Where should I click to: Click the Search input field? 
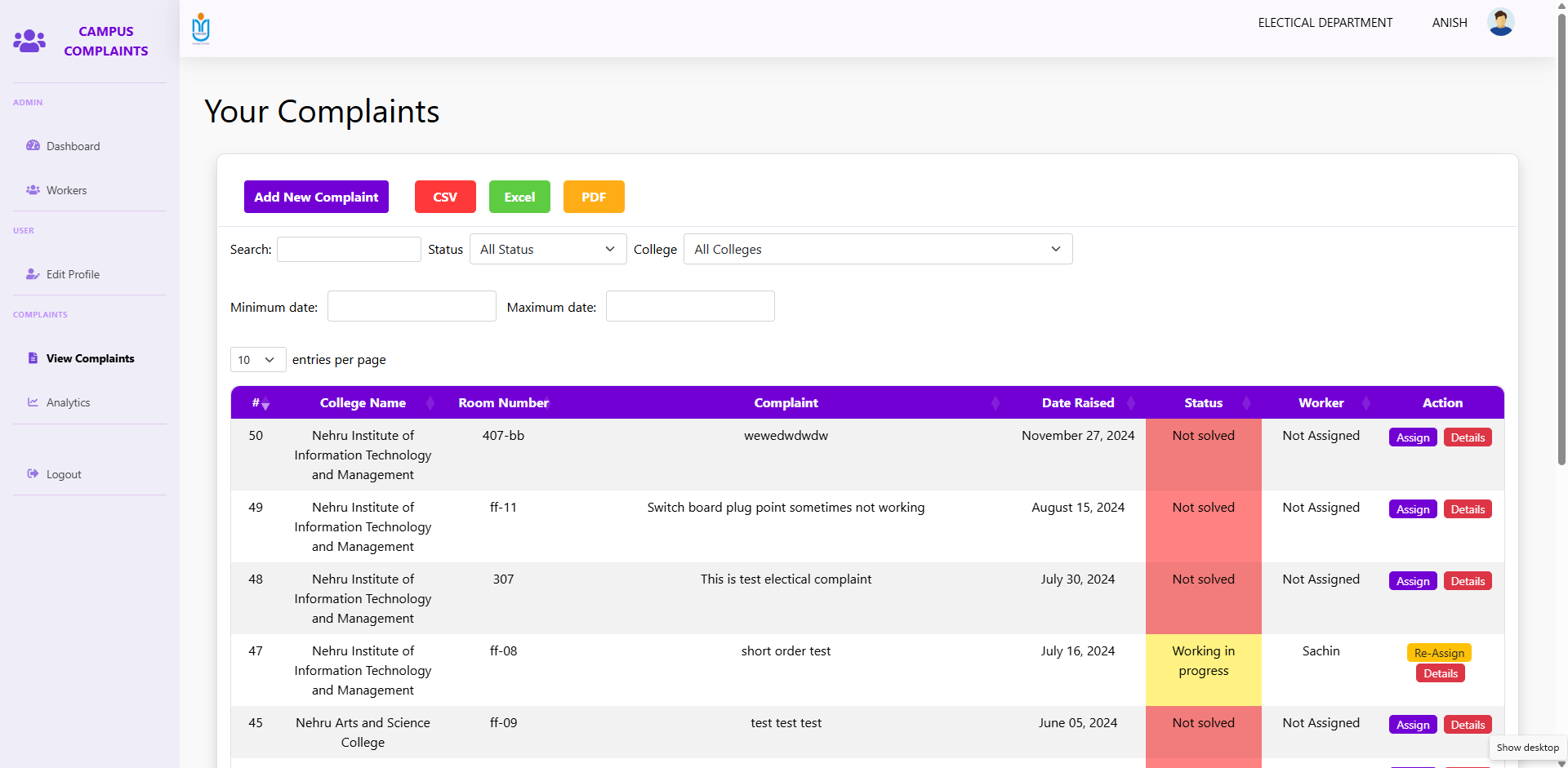[x=349, y=249]
